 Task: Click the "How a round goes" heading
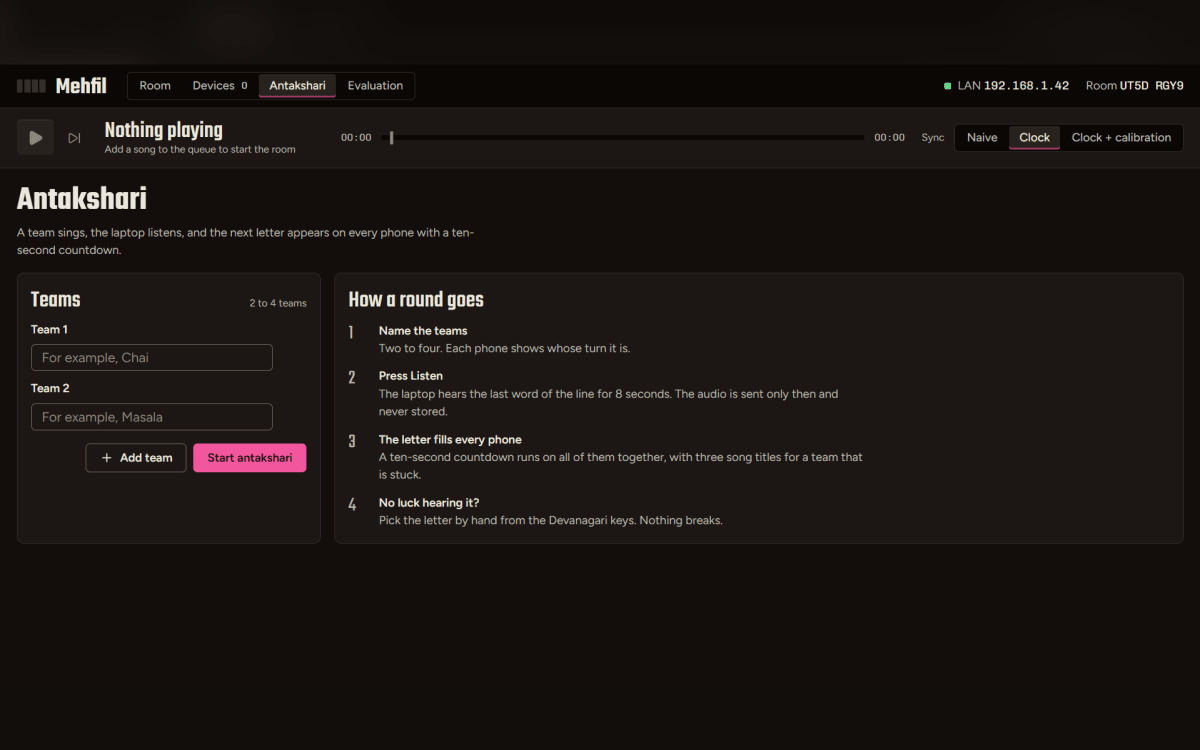[416, 300]
